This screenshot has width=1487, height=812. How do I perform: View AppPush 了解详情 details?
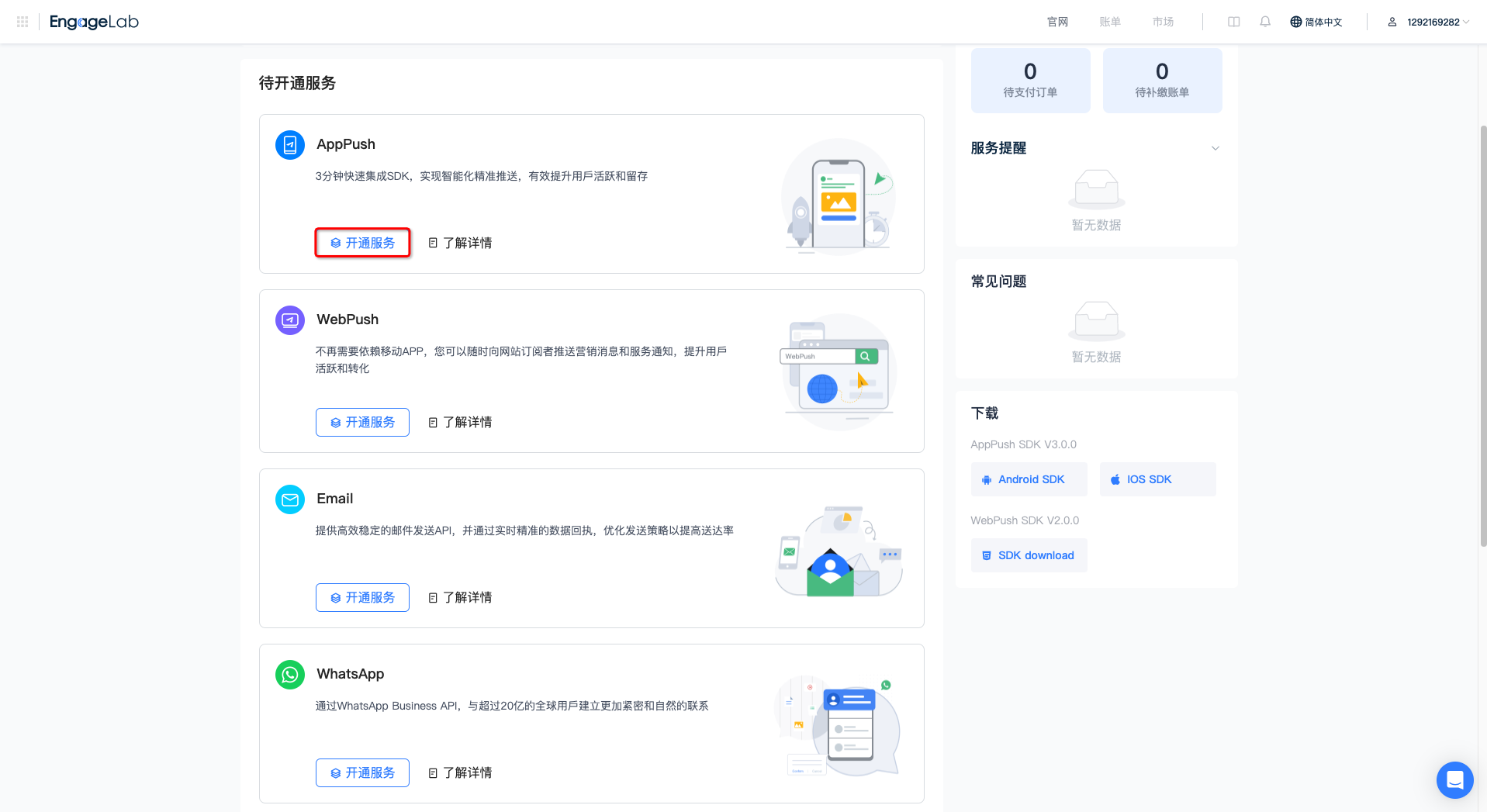460,243
